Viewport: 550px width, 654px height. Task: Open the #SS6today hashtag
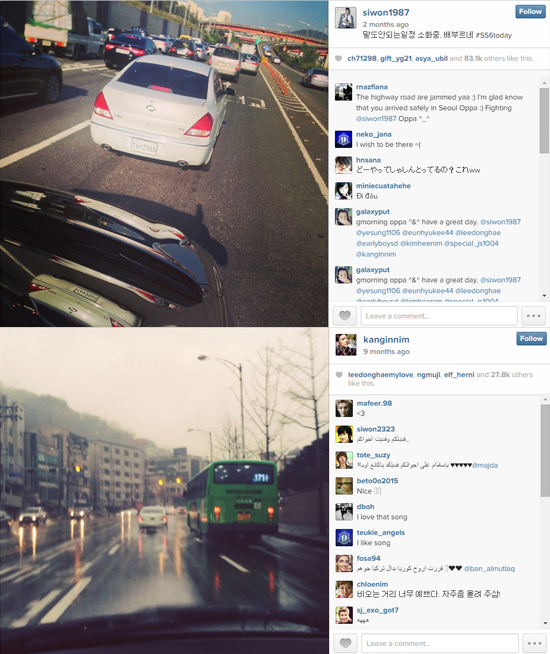[x=494, y=35]
